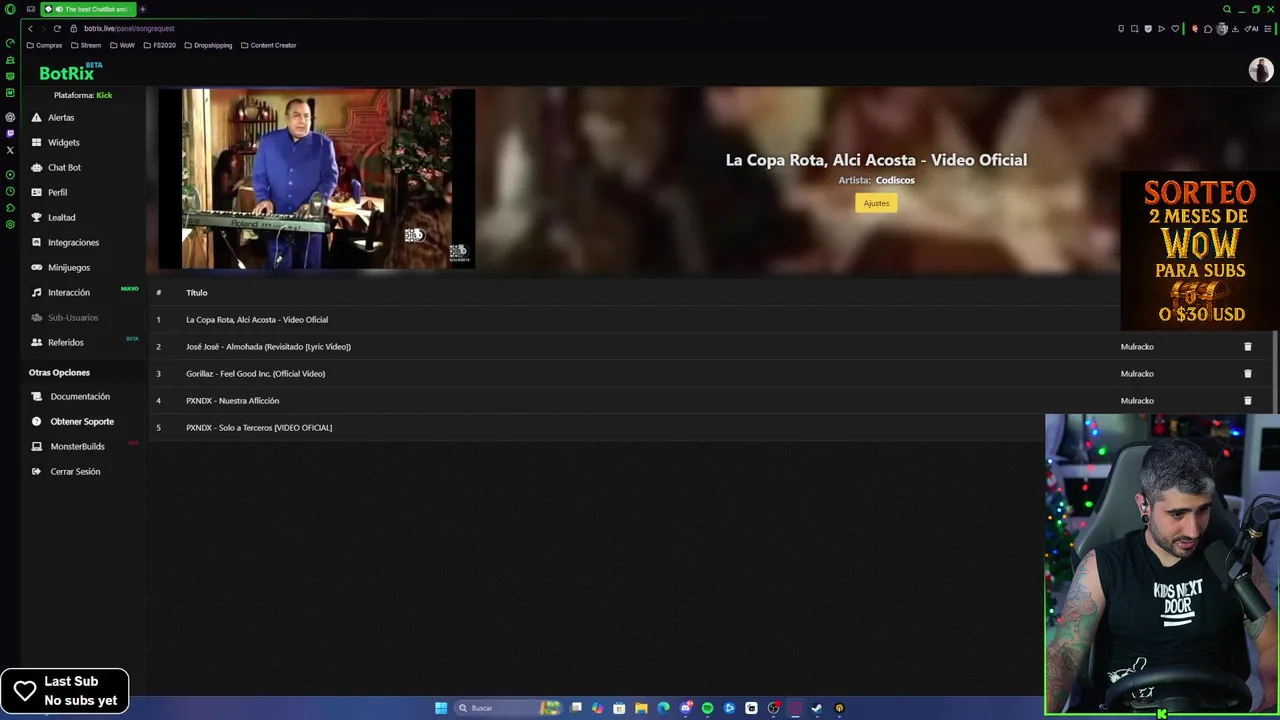Open Microsoft Store from the taskbar

click(619, 708)
